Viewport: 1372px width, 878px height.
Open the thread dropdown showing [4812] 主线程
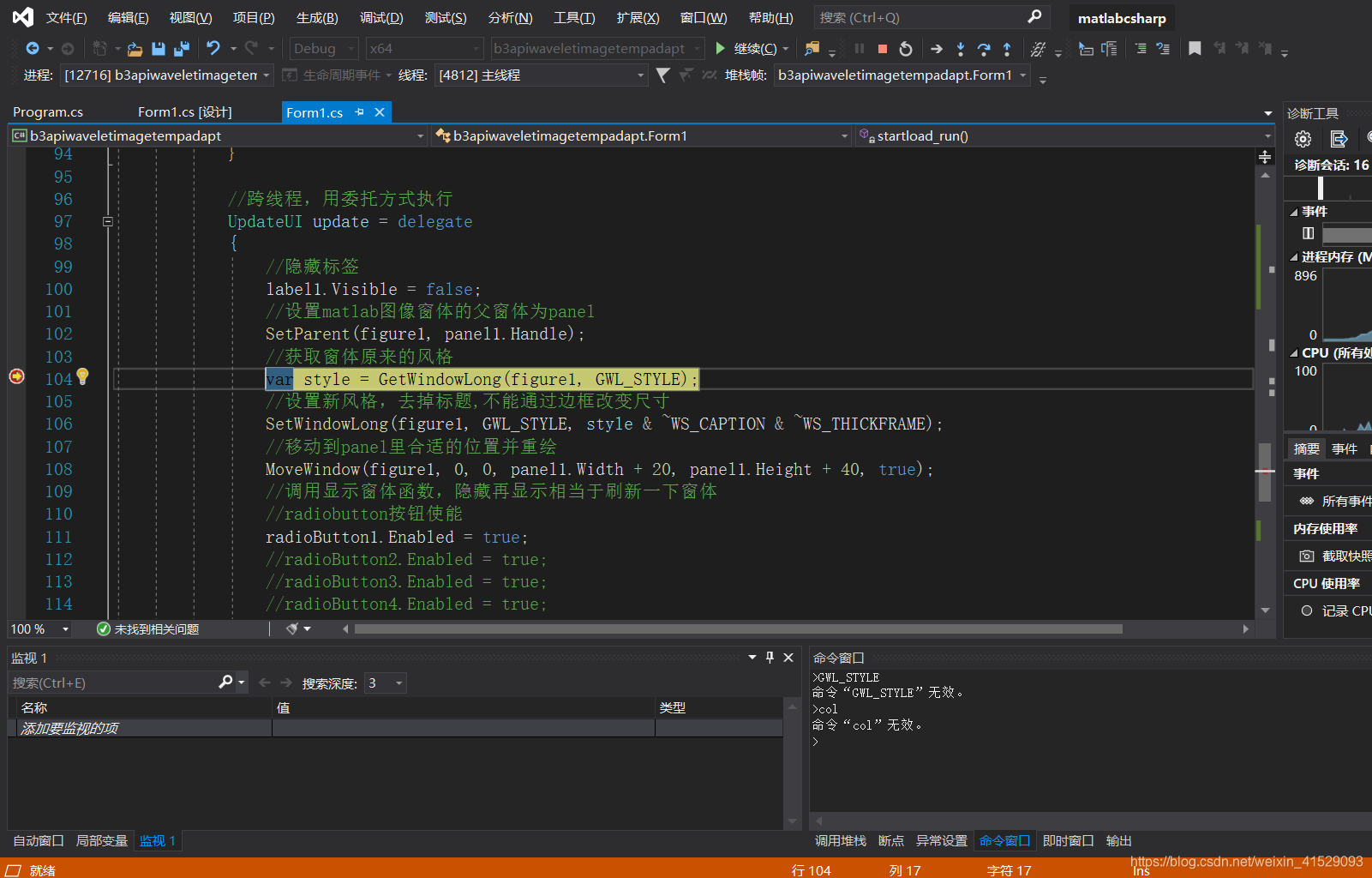tap(541, 75)
